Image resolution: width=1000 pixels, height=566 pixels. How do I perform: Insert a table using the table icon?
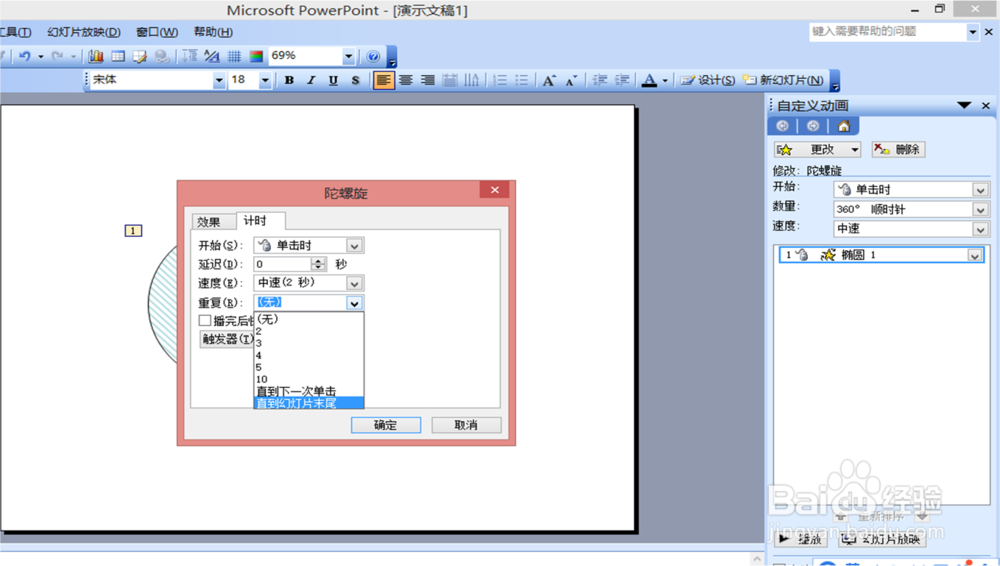(118, 56)
